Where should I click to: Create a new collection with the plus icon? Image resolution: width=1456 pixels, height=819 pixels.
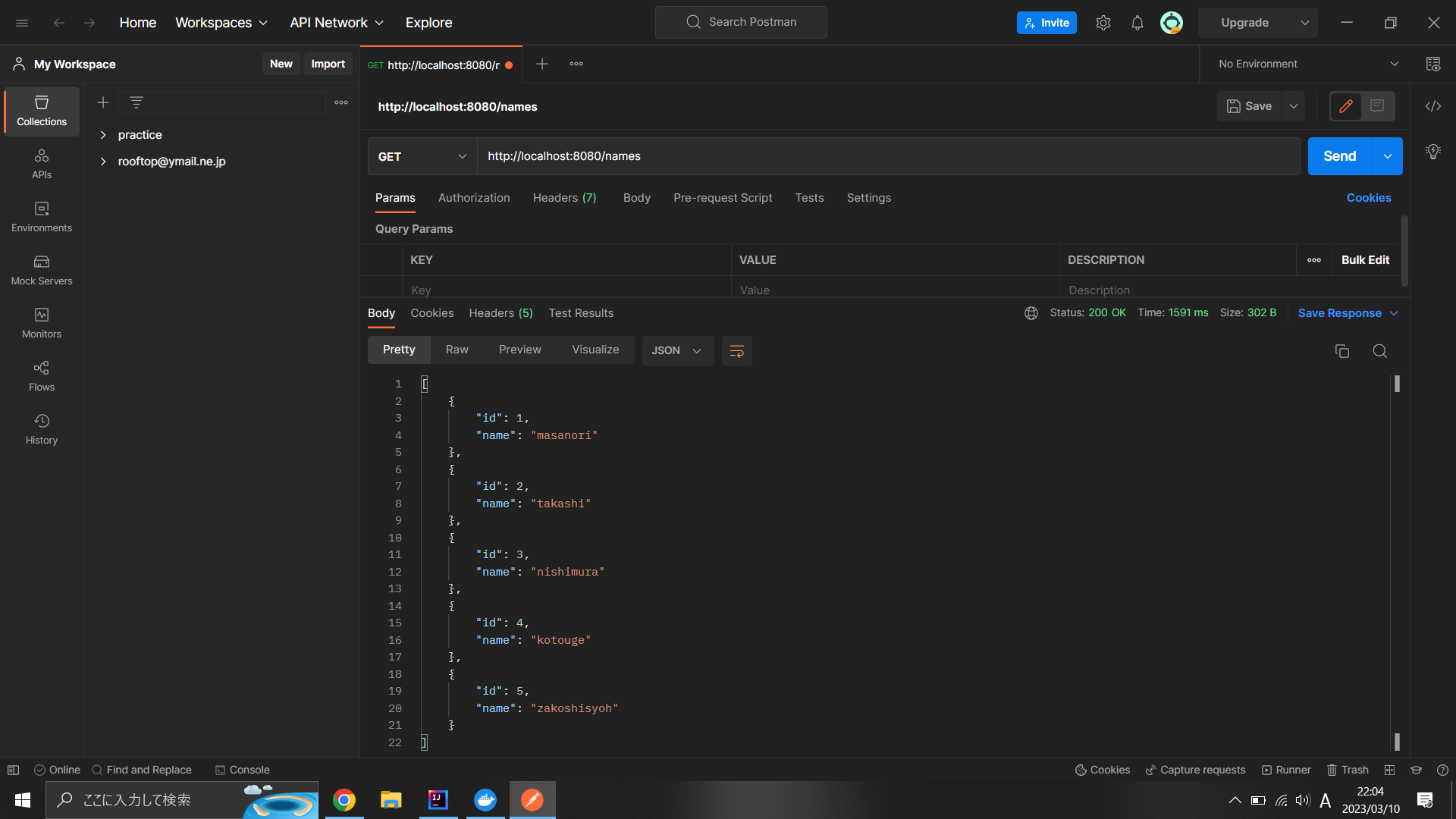coord(103,102)
